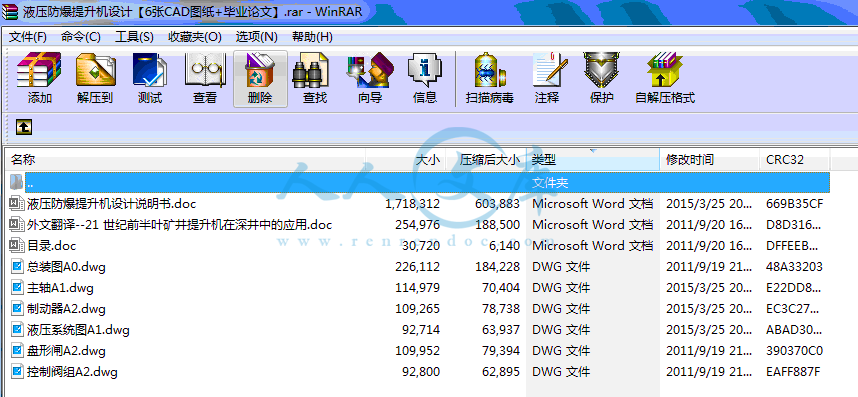
Task: Click the Word icon beside 液压防爆提升机设计说明书.doc
Action: (16, 203)
